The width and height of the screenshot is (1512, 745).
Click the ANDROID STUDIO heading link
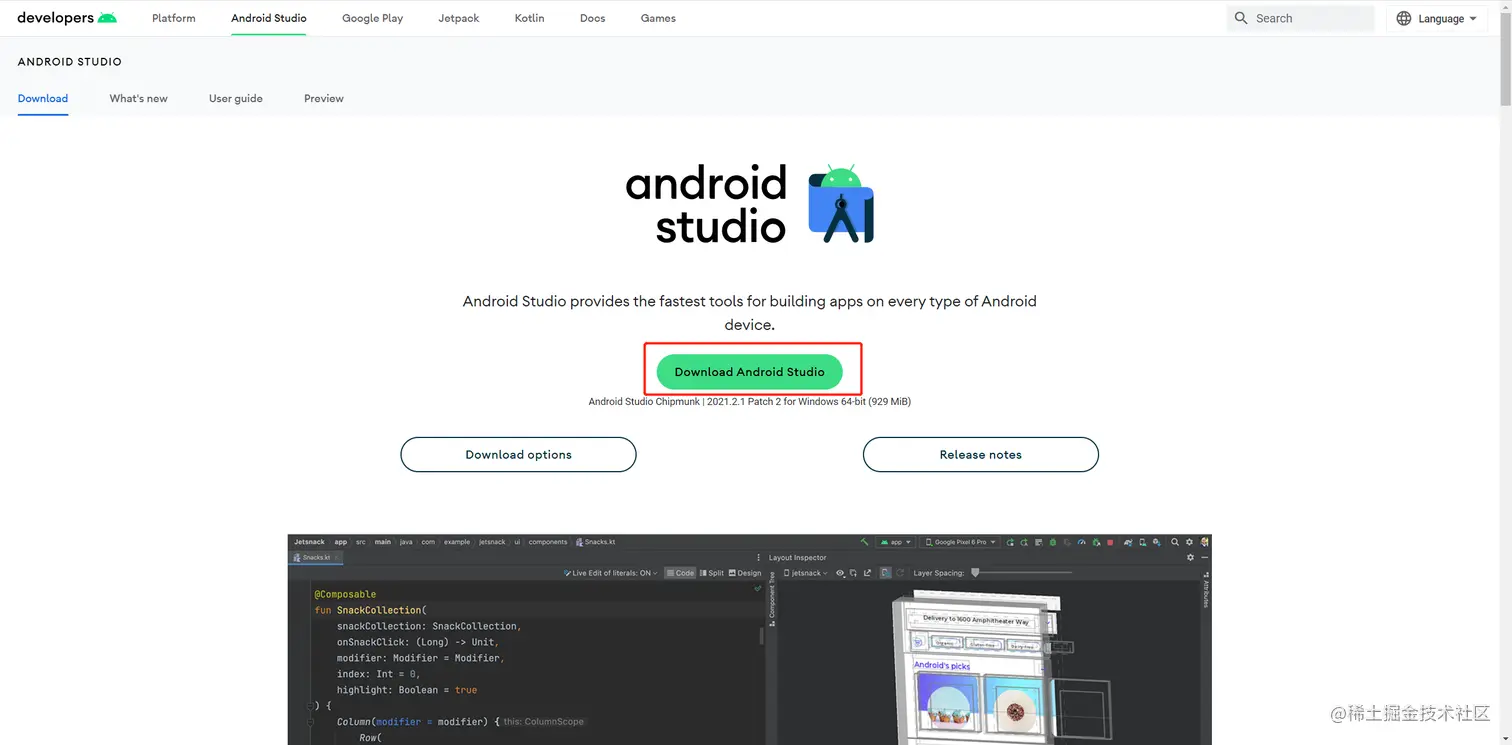(70, 62)
